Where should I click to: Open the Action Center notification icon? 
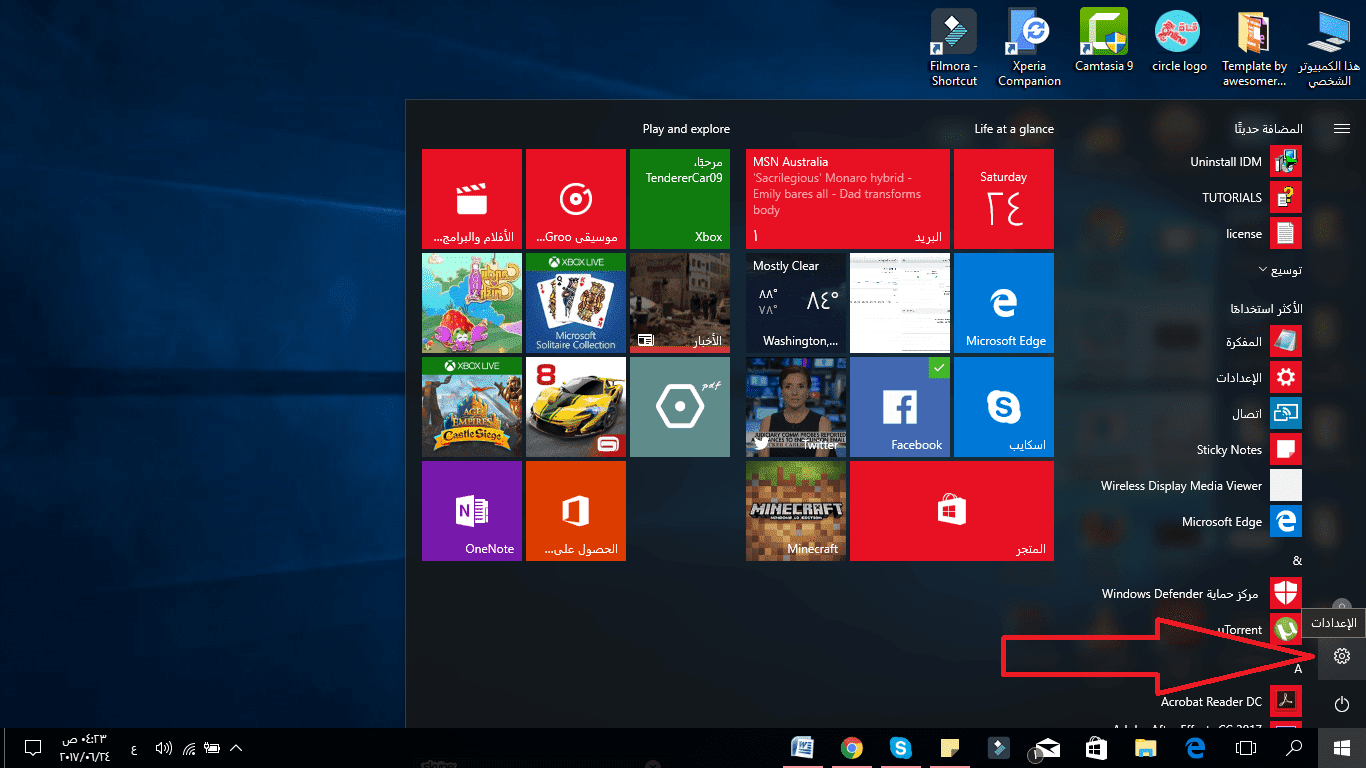point(32,748)
